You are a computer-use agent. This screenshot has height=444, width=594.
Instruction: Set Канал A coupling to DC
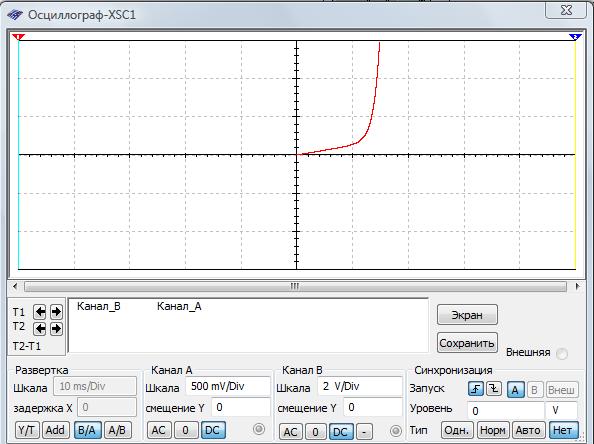[x=213, y=430]
